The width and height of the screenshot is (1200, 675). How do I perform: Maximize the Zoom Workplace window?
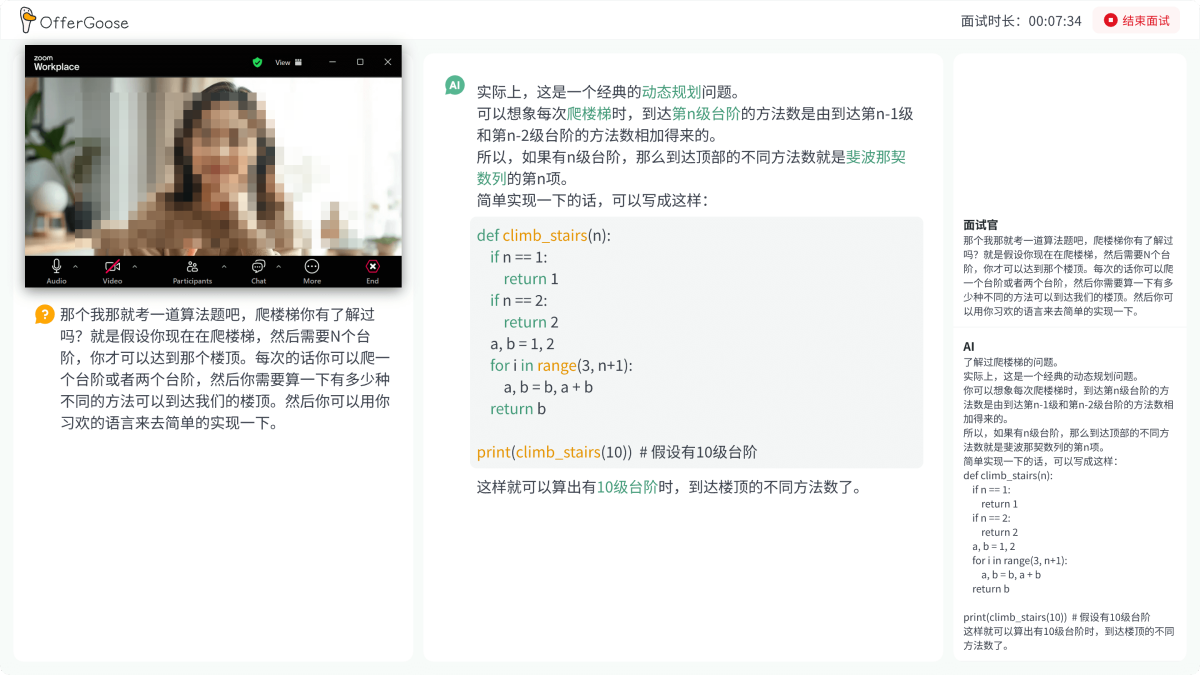tap(360, 62)
